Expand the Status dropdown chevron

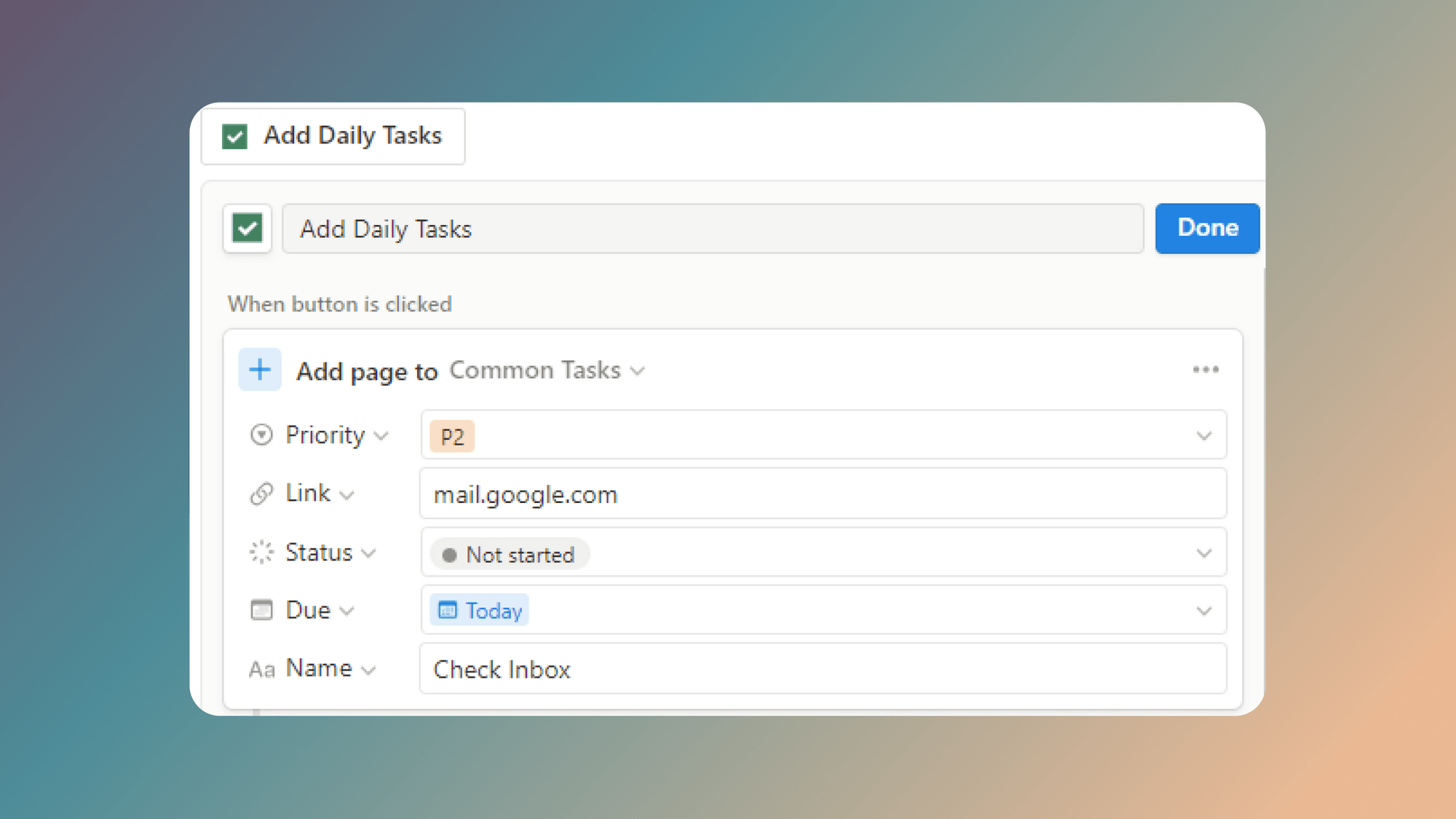tap(1204, 552)
